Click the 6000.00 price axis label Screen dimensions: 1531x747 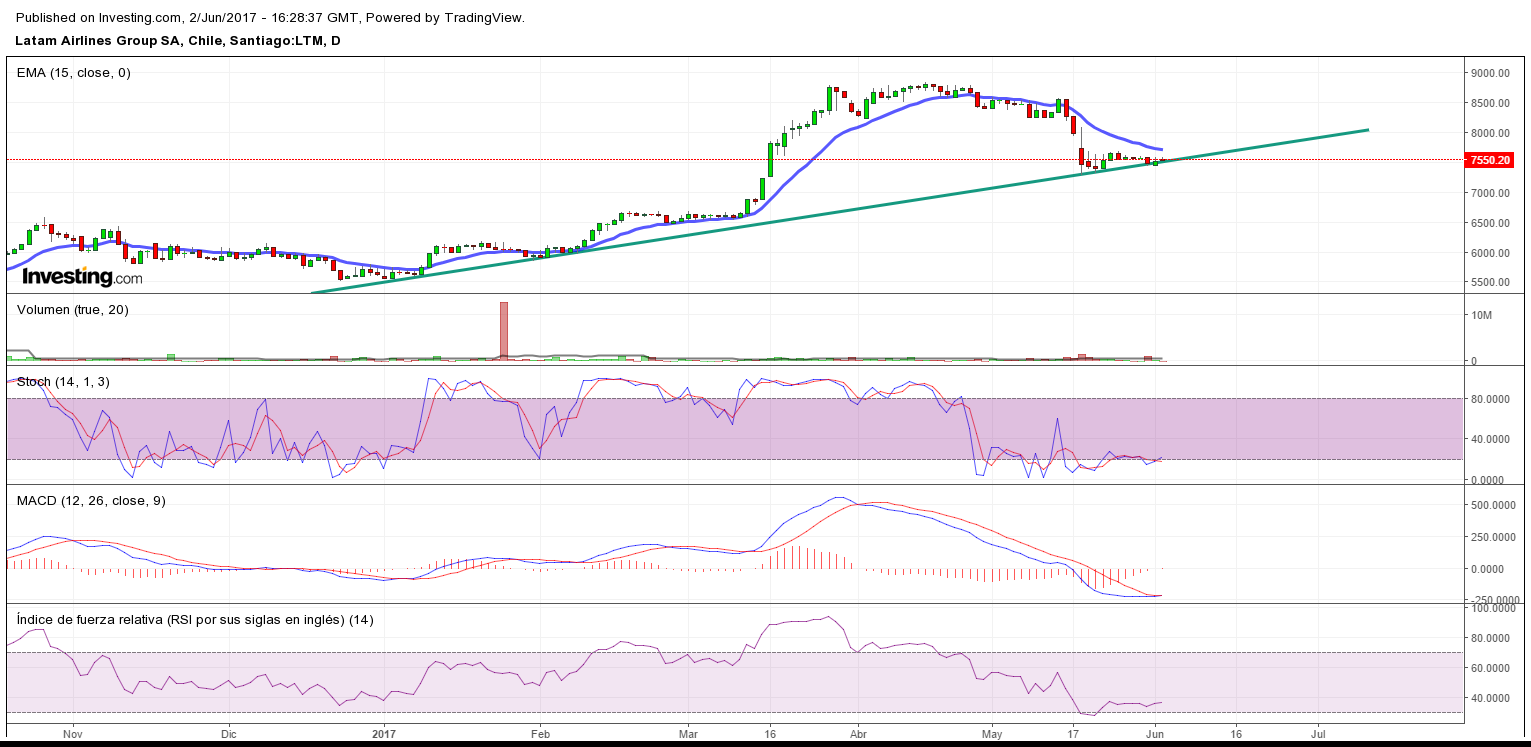(1489, 253)
